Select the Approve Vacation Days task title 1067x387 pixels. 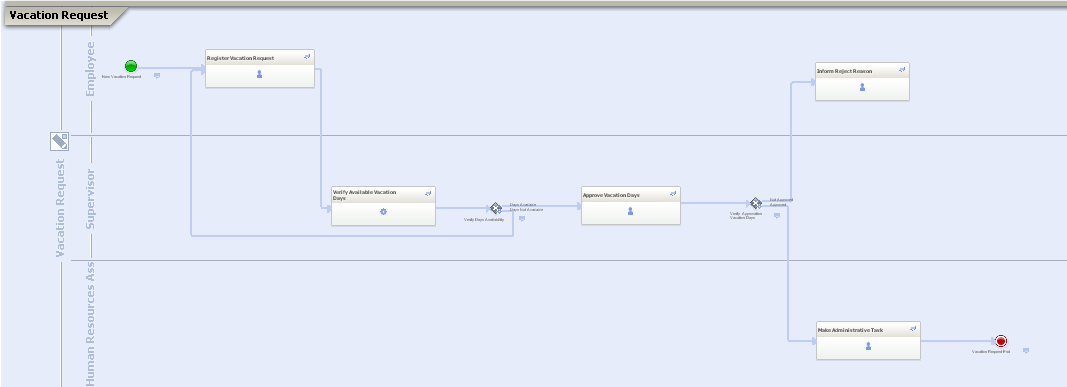click(x=611, y=195)
